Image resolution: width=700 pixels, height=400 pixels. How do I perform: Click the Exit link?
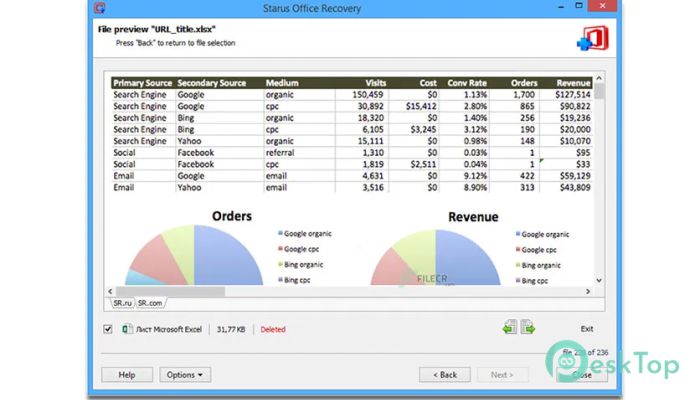(587, 329)
